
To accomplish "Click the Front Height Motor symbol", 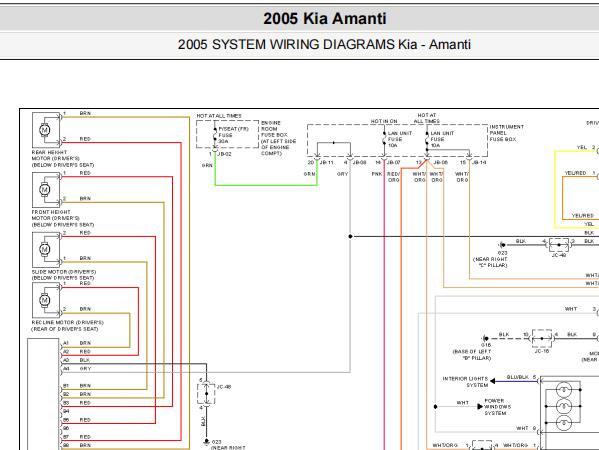I will coord(46,189).
